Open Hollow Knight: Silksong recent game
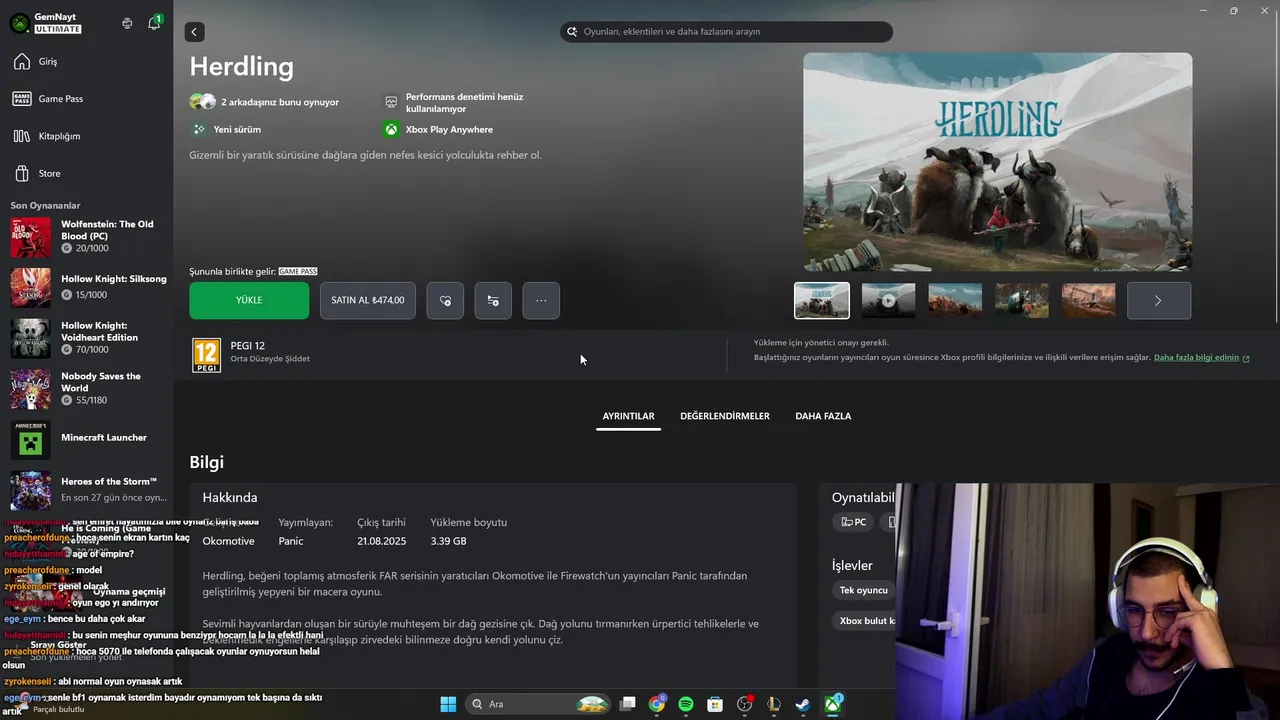This screenshot has height=720, width=1280. [88, 287]
